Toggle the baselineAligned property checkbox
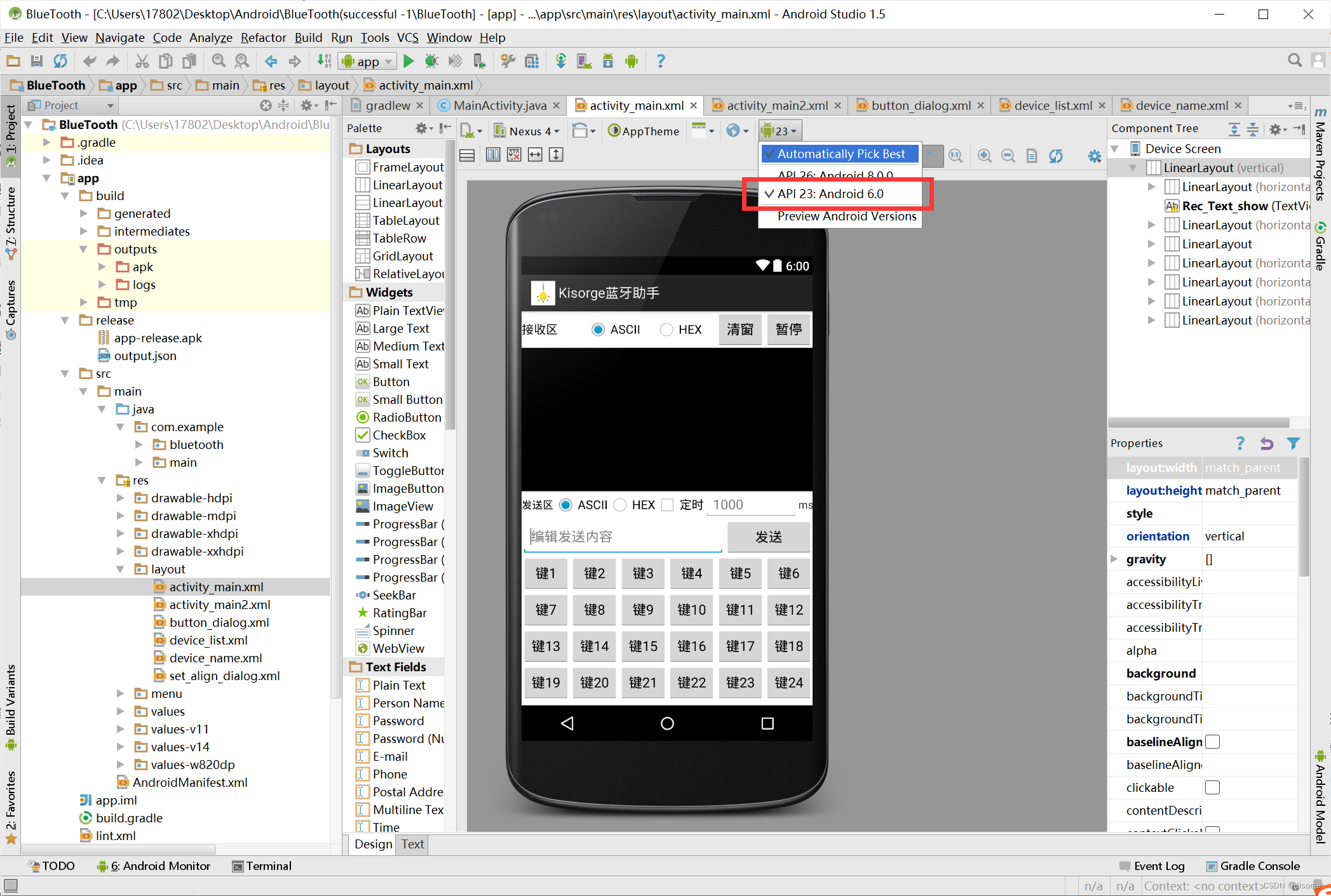Screen dimensions: 1331x896 (1212, 742)
